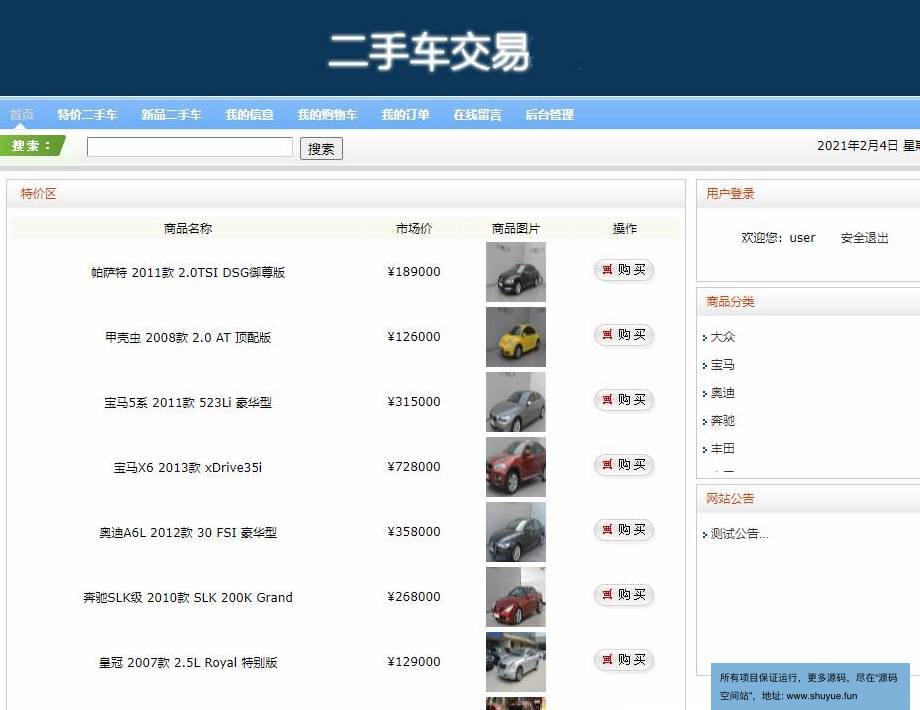The height and width of the screenshot is (710, 920).
Task: Click the price ¥358000
Action: pyautogui.click(x=414, y=532)
